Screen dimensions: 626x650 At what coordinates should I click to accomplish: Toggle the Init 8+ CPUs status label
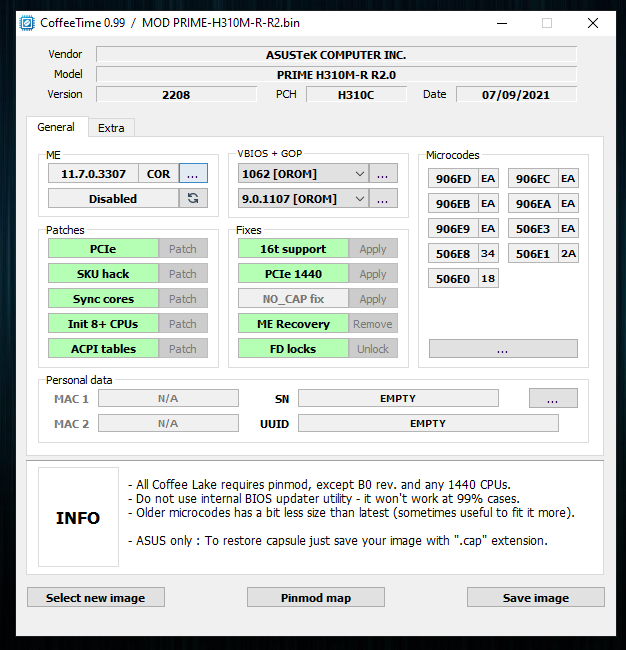tap(103, 323)
